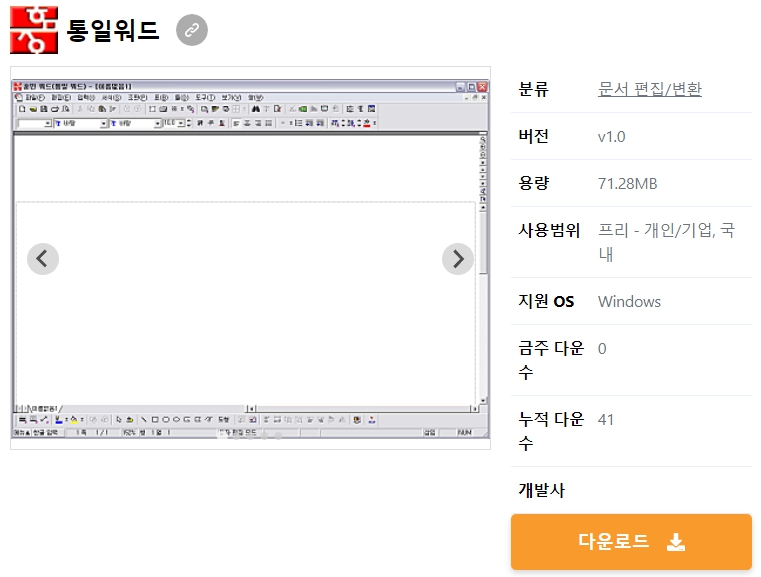Click the 금주 다운수 value 0
This screenshot has width=761, height=577.
pyautogui.click(x=602, y=349)
